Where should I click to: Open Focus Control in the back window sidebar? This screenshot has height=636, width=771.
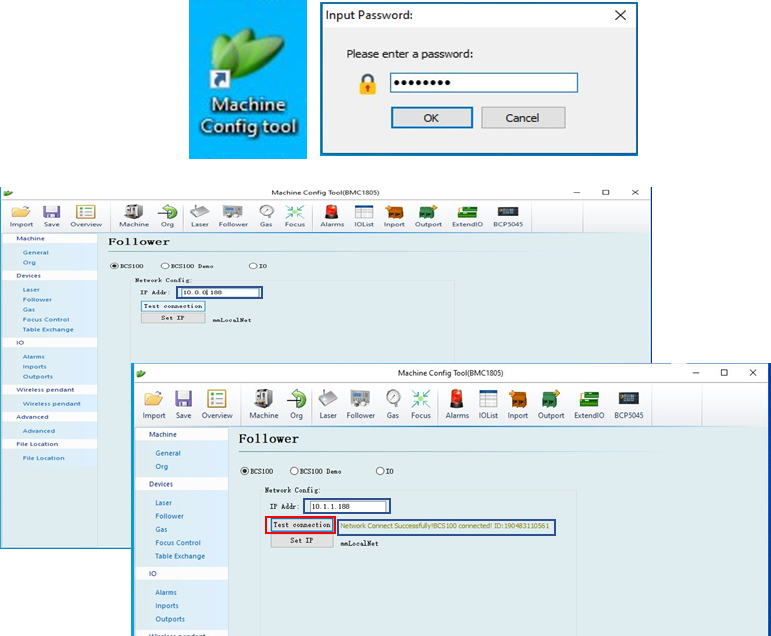(x=46, y=319)
